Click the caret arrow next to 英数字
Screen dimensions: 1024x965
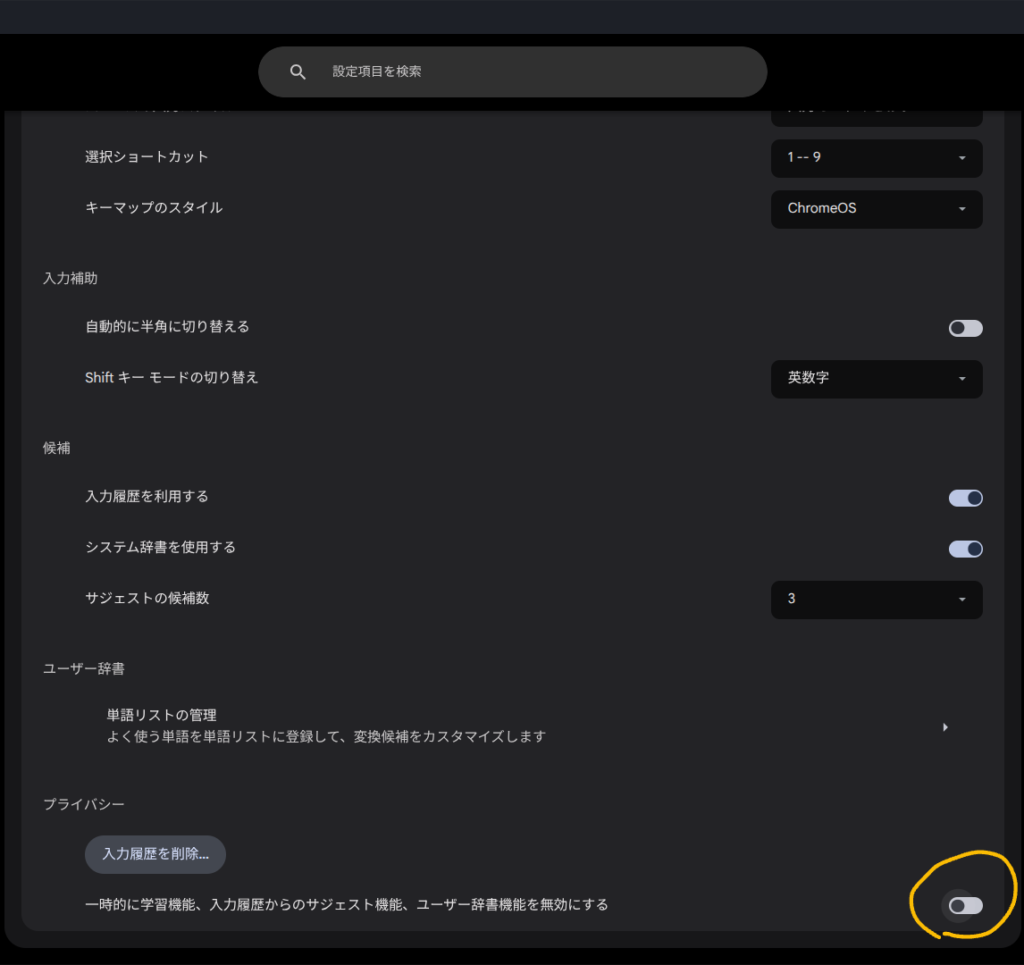[x=961, y=380]
